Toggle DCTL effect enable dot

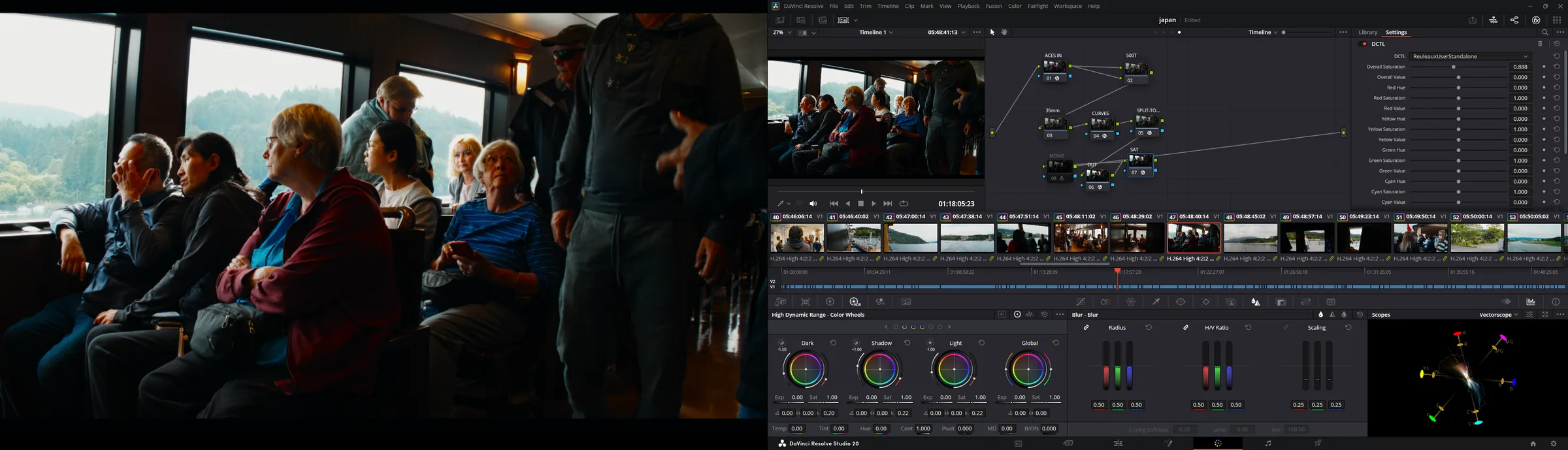pos(1364,44)
